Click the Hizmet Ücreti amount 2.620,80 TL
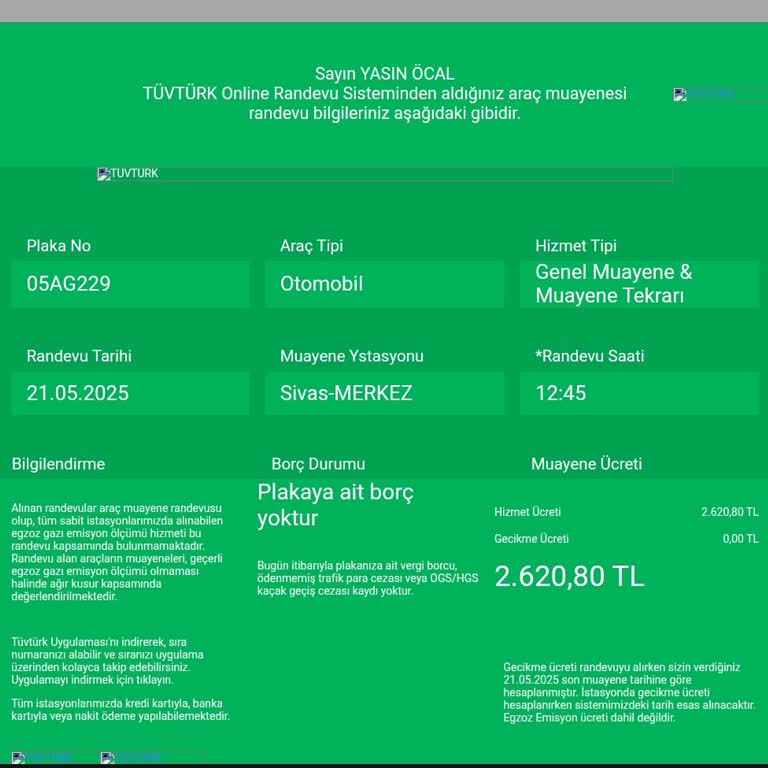 coord(729,512)
